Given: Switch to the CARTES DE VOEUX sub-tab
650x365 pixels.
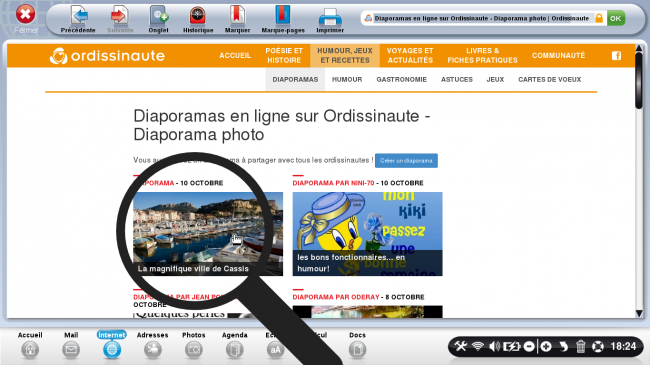Looking at the screenshot, I should pyautogui.click(x=549, y=79).
